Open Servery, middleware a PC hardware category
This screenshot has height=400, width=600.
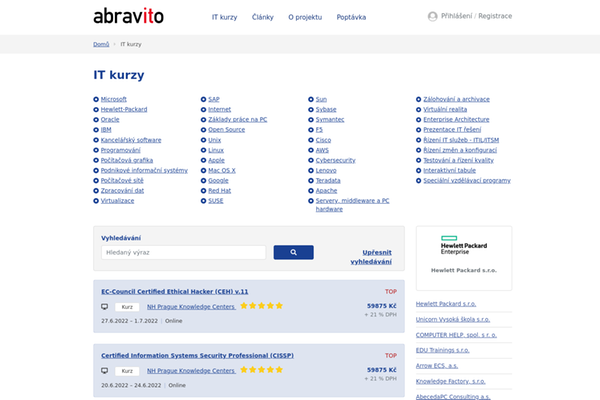click(352, 205)
